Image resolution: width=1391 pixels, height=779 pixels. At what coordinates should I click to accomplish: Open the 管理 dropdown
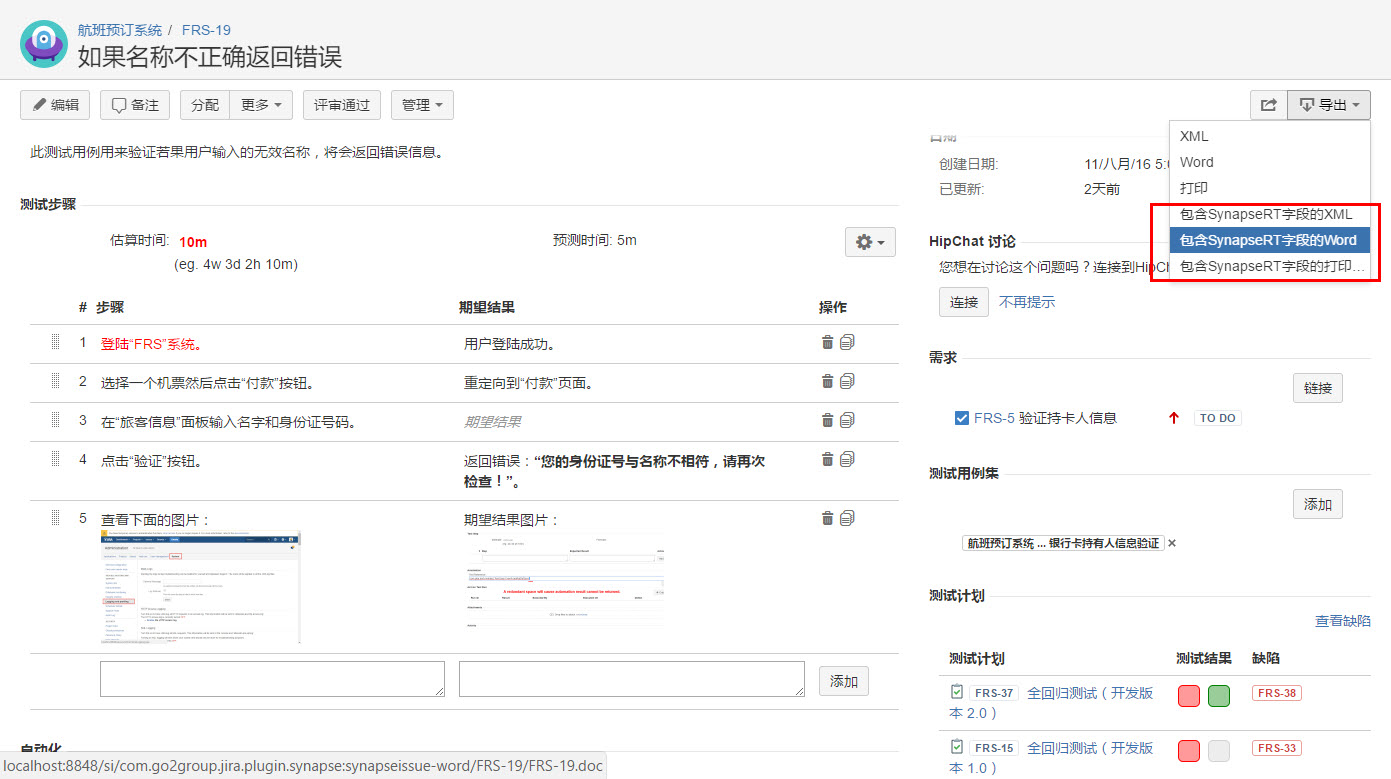coord(422,105)
